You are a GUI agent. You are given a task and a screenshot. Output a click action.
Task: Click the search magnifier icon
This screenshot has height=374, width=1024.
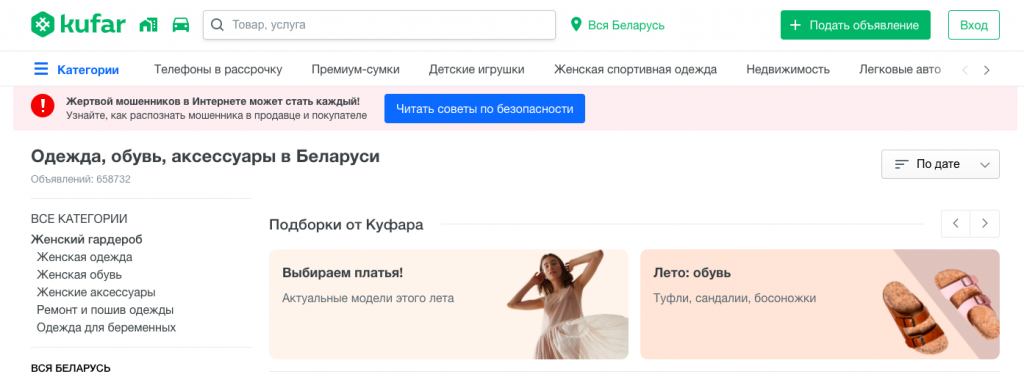click(217, 25)
